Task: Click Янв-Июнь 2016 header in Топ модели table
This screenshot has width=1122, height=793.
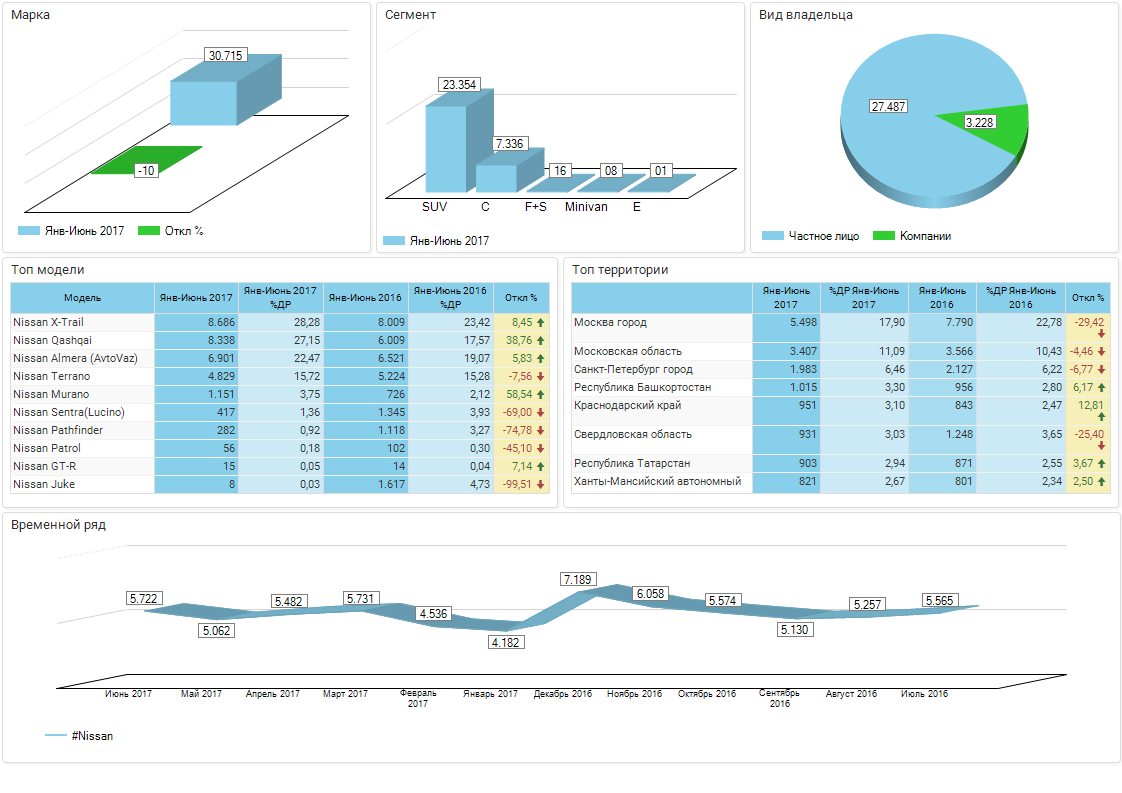Action: pos(365,298)
